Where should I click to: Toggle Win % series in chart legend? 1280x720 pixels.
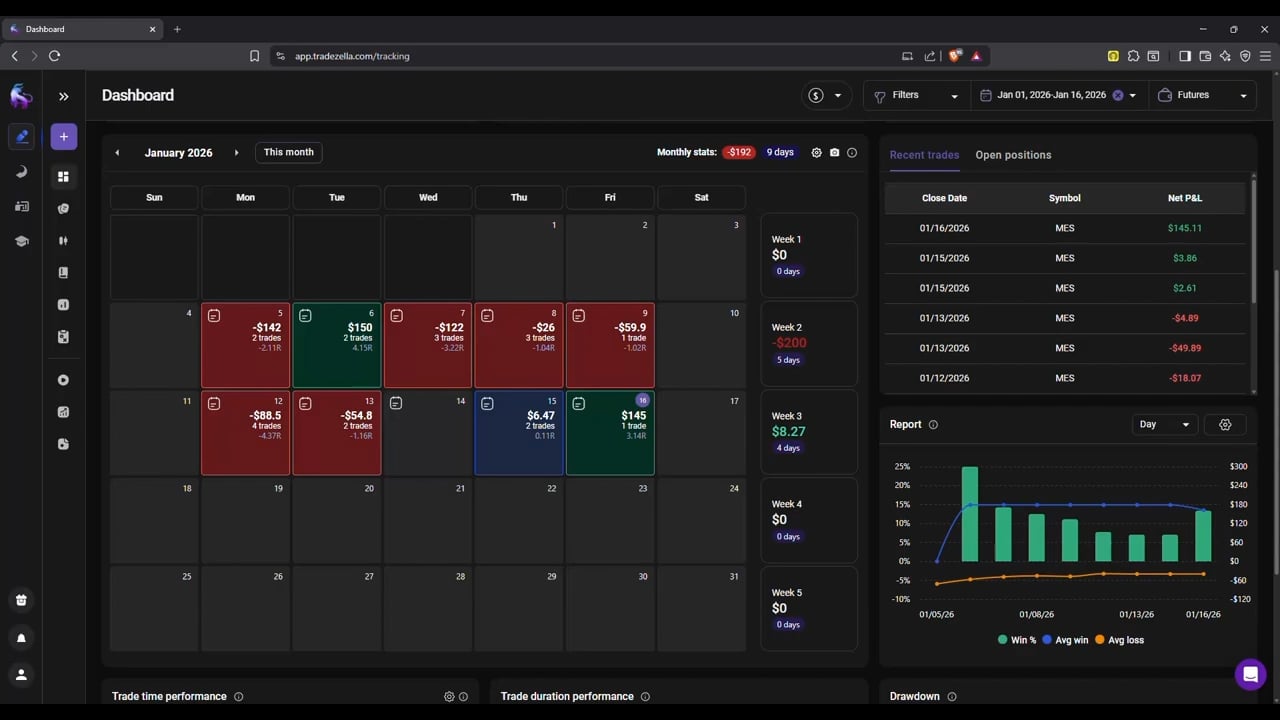(1017, 640)
